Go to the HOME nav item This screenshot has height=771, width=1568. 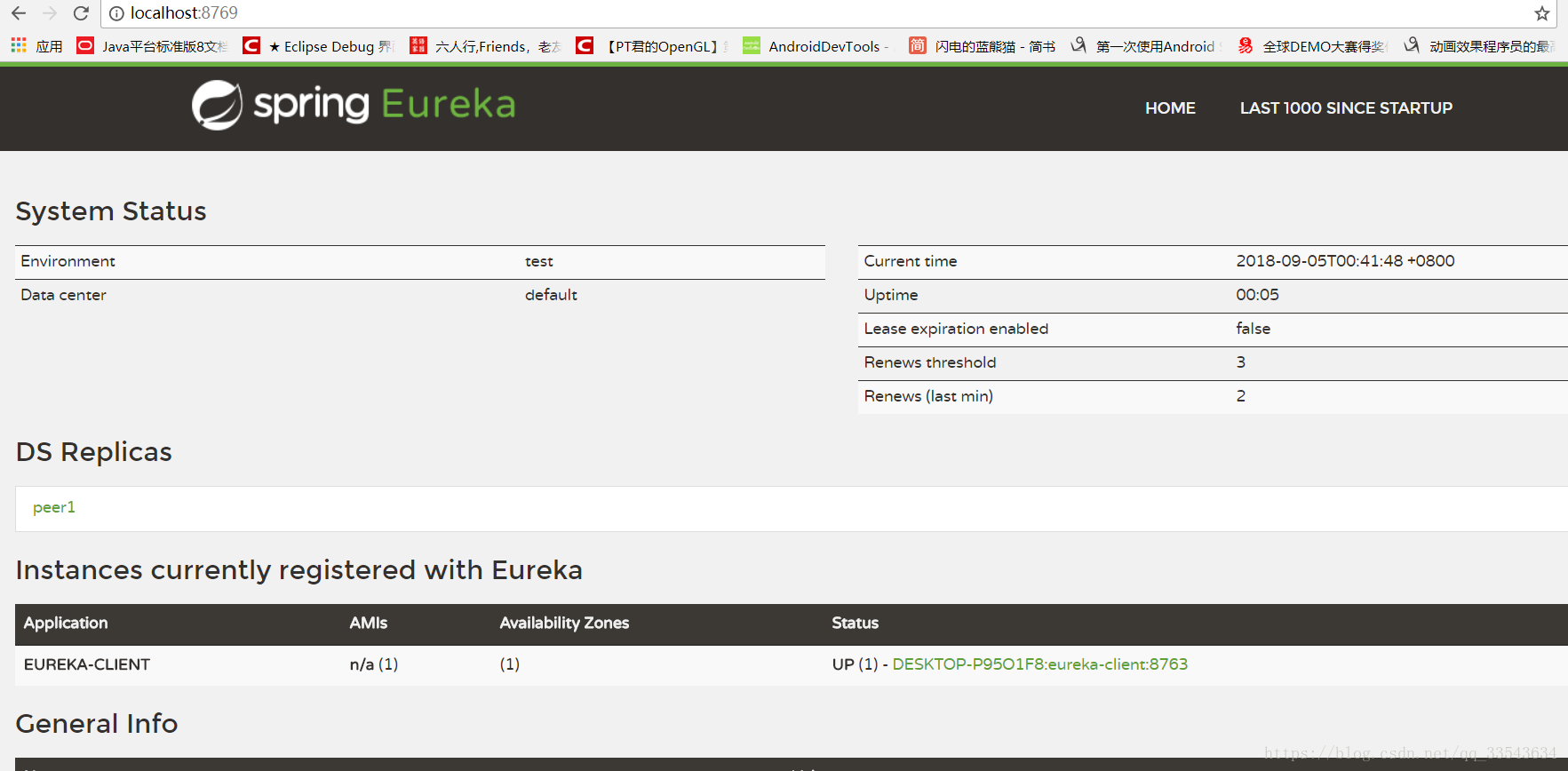point(1170,108)
